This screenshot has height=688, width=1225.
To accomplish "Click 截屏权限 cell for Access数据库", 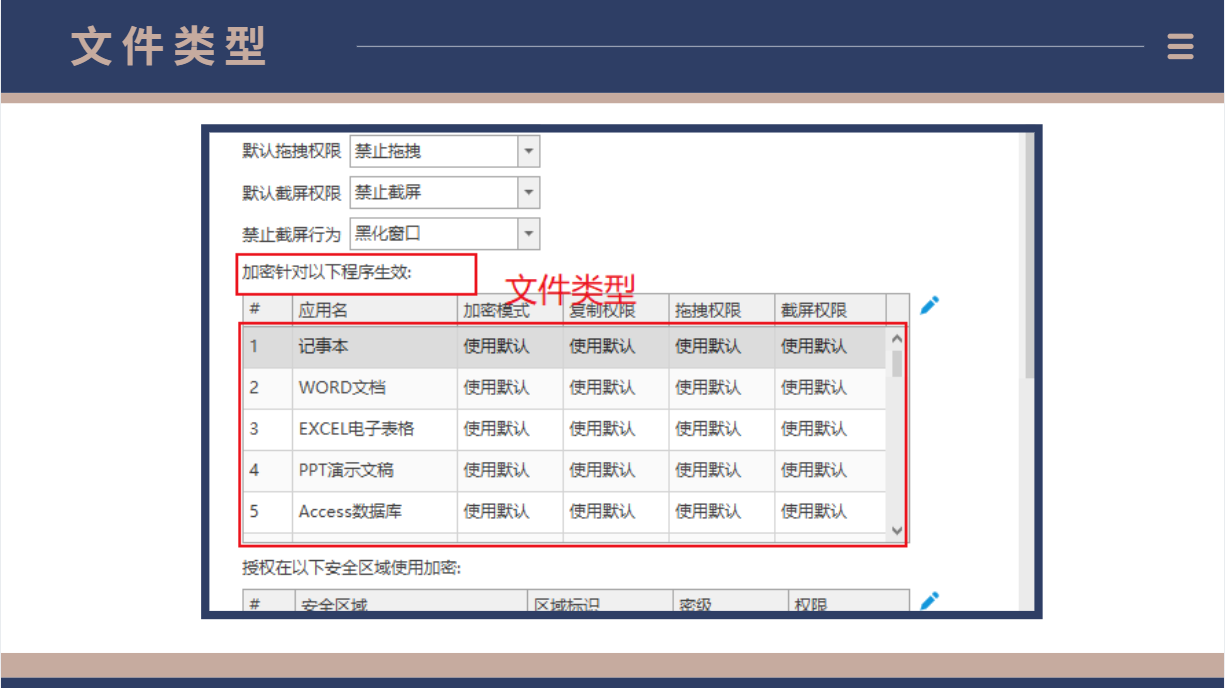I will click(x=826, y=511).
